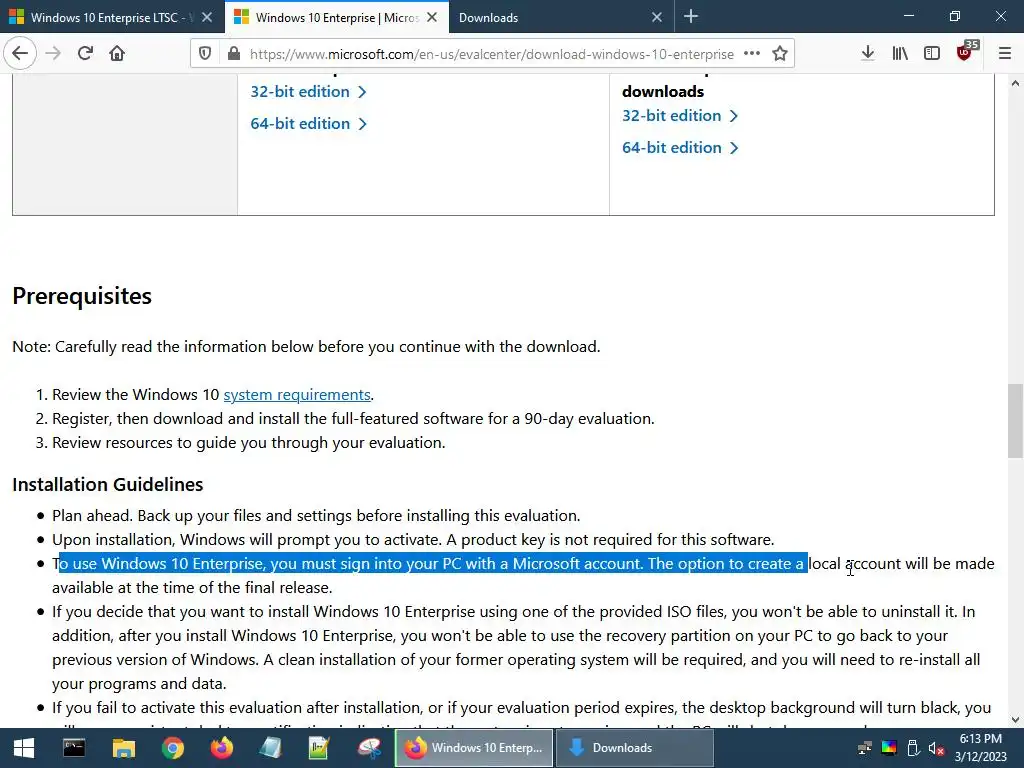This screenshot has height=768, width=1024.
Task: Click the colorful display tray icon
Action: (x=889, y=748)
